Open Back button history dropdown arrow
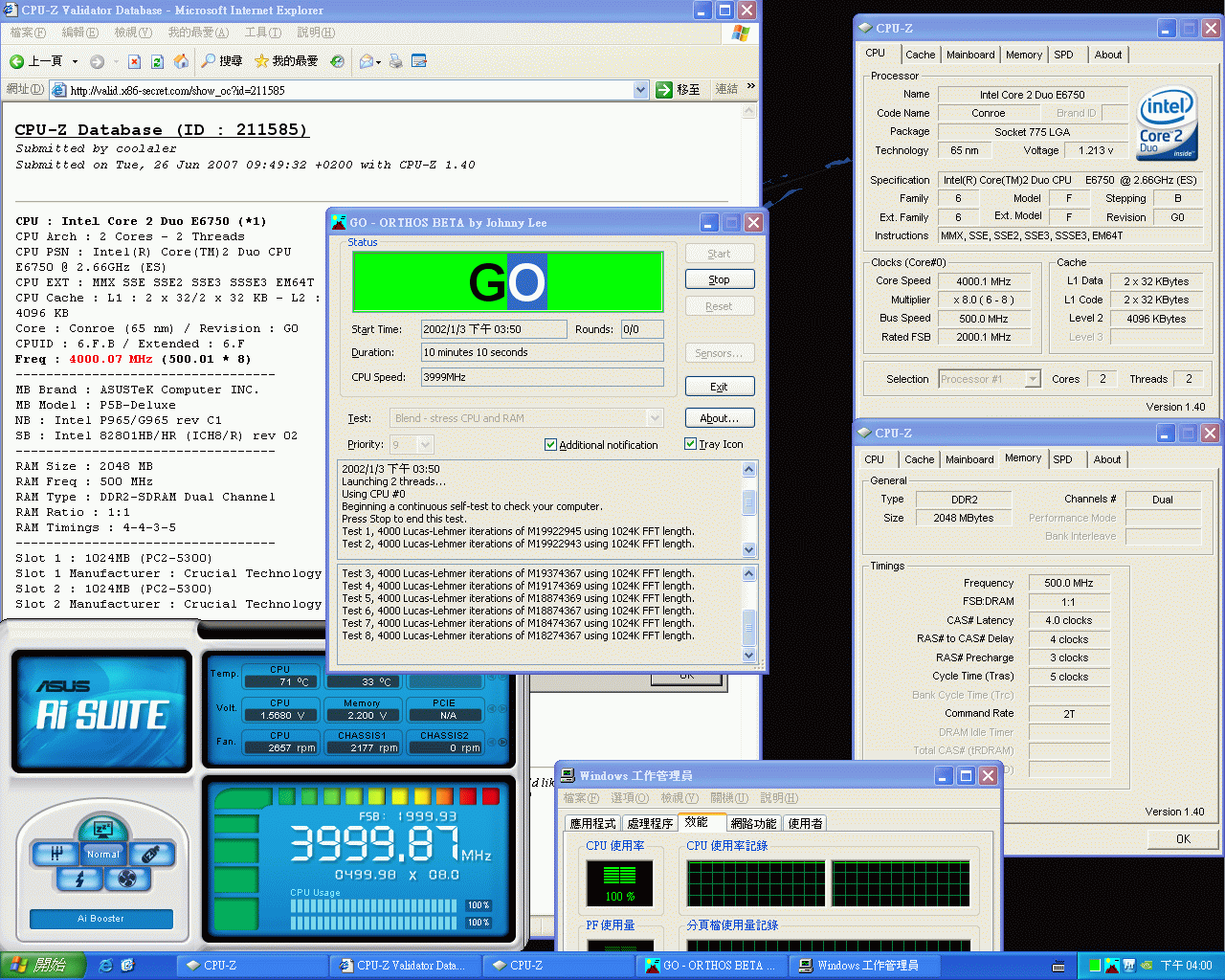Image resolution: width=1225 pixels, height=980 pixels. (75, 61)
